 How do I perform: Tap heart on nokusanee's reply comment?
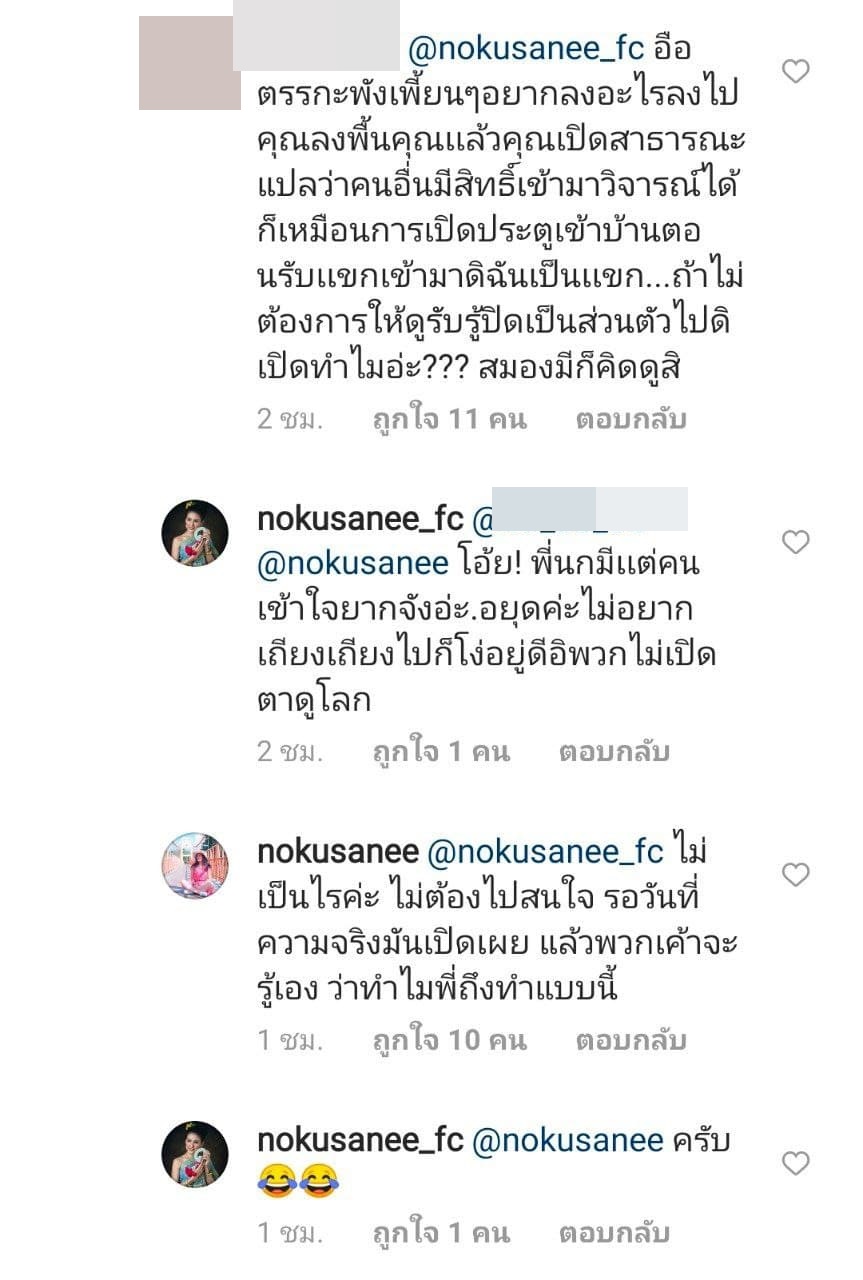point(795,876)
